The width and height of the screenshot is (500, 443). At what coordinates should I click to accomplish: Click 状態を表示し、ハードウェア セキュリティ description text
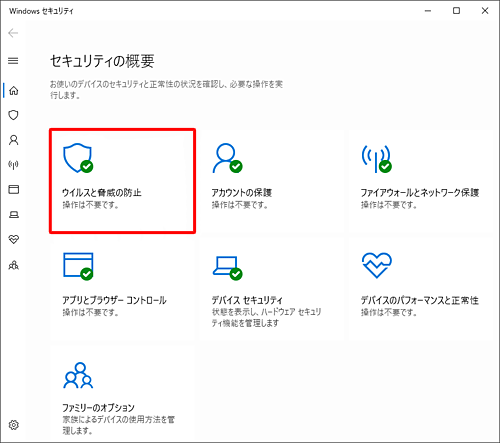266,317
